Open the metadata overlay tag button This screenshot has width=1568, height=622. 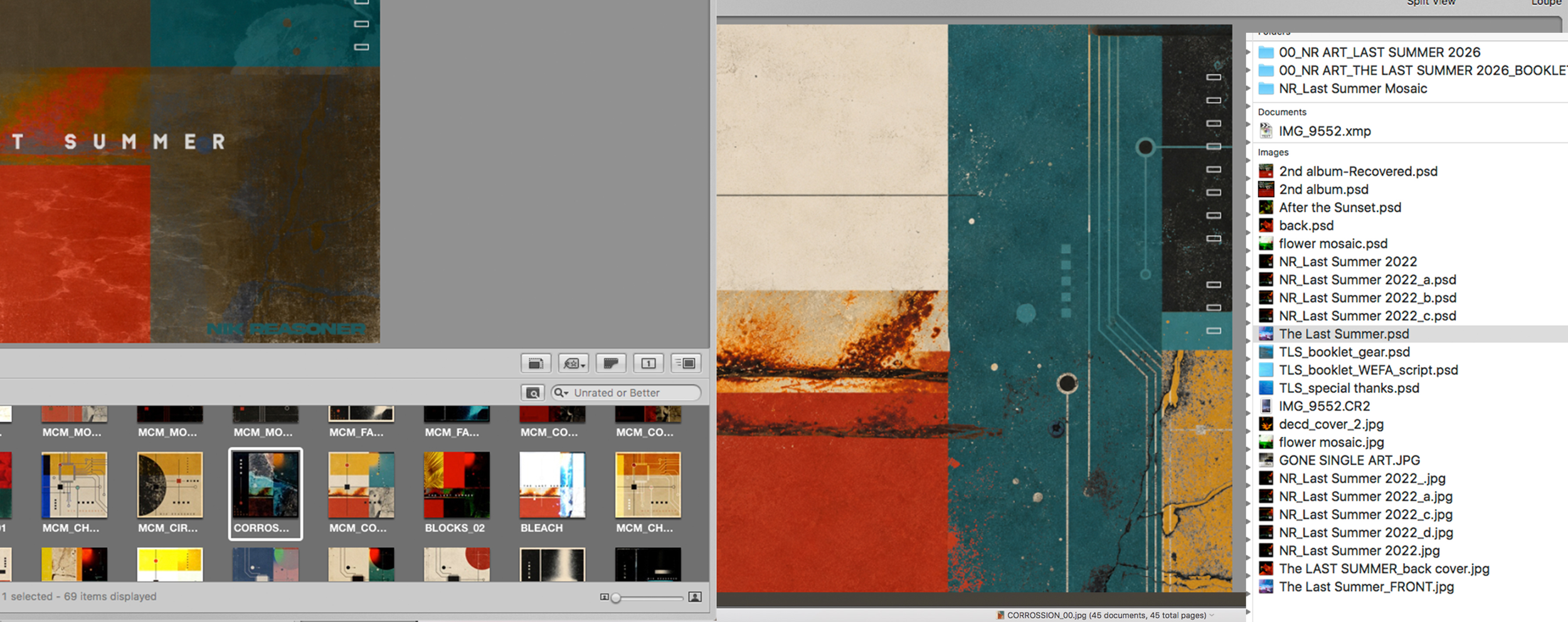click(x=573, y=363)
